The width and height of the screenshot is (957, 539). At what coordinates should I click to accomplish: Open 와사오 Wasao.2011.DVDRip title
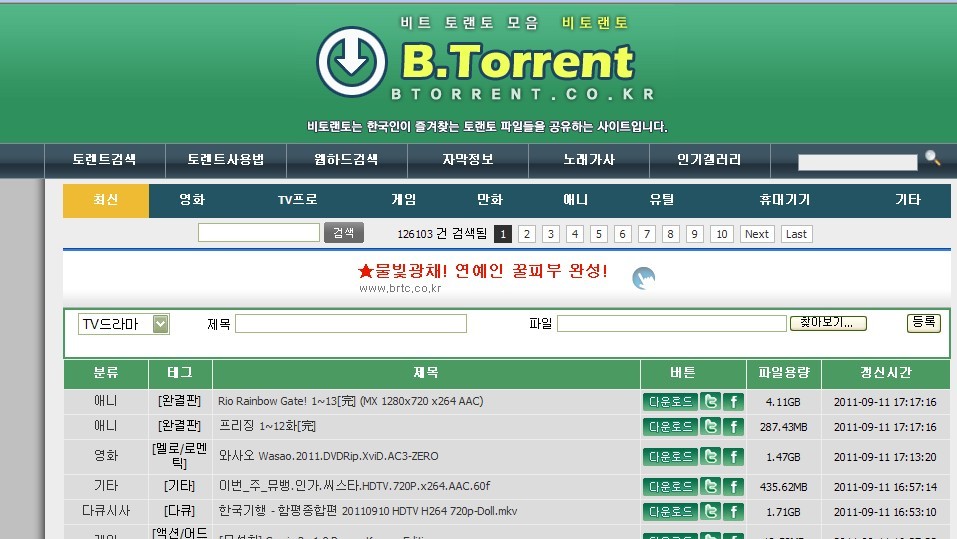[328, 456]
